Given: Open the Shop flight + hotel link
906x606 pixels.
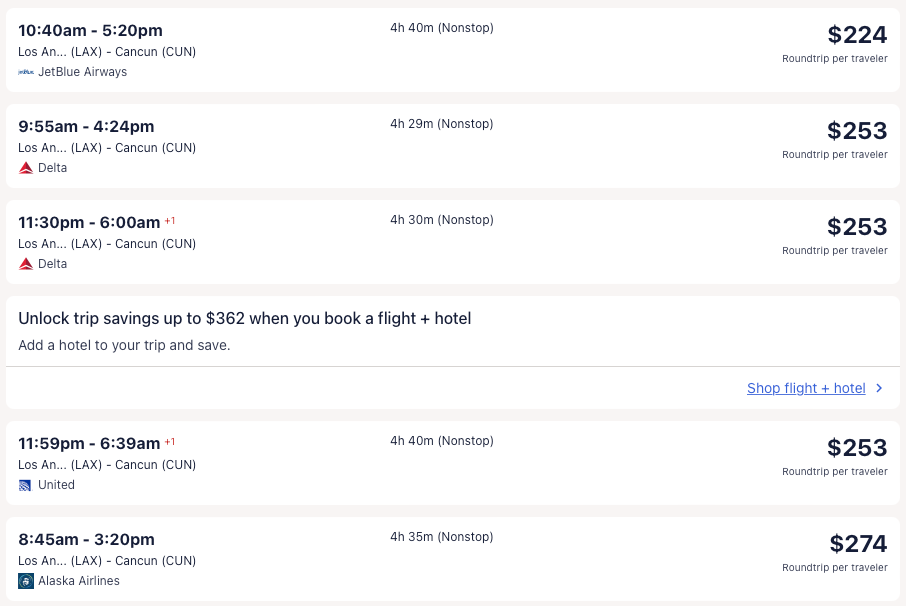Looking at the screenshot, I should point(806,388).
